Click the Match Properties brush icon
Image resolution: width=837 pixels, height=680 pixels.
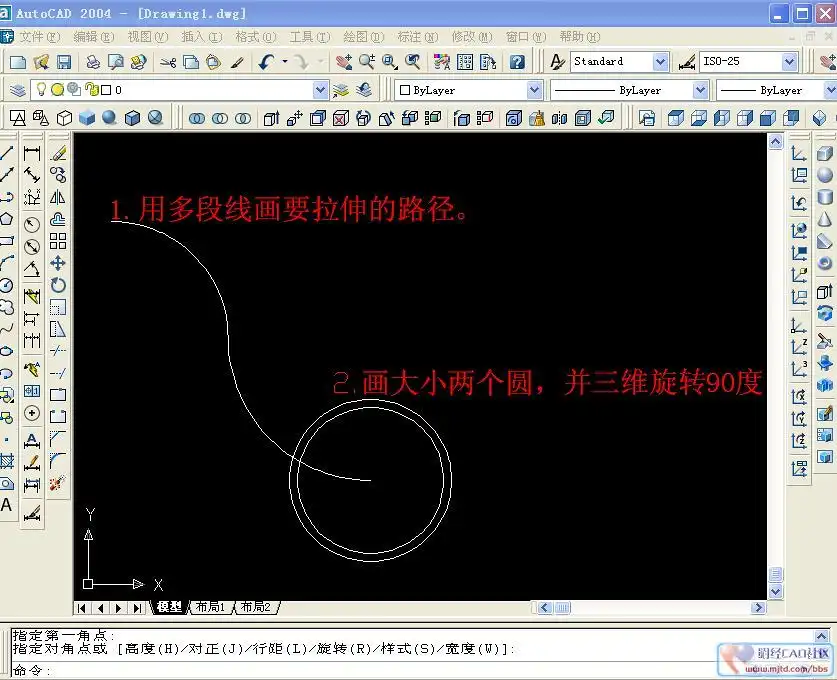click(x=237, y=62)
